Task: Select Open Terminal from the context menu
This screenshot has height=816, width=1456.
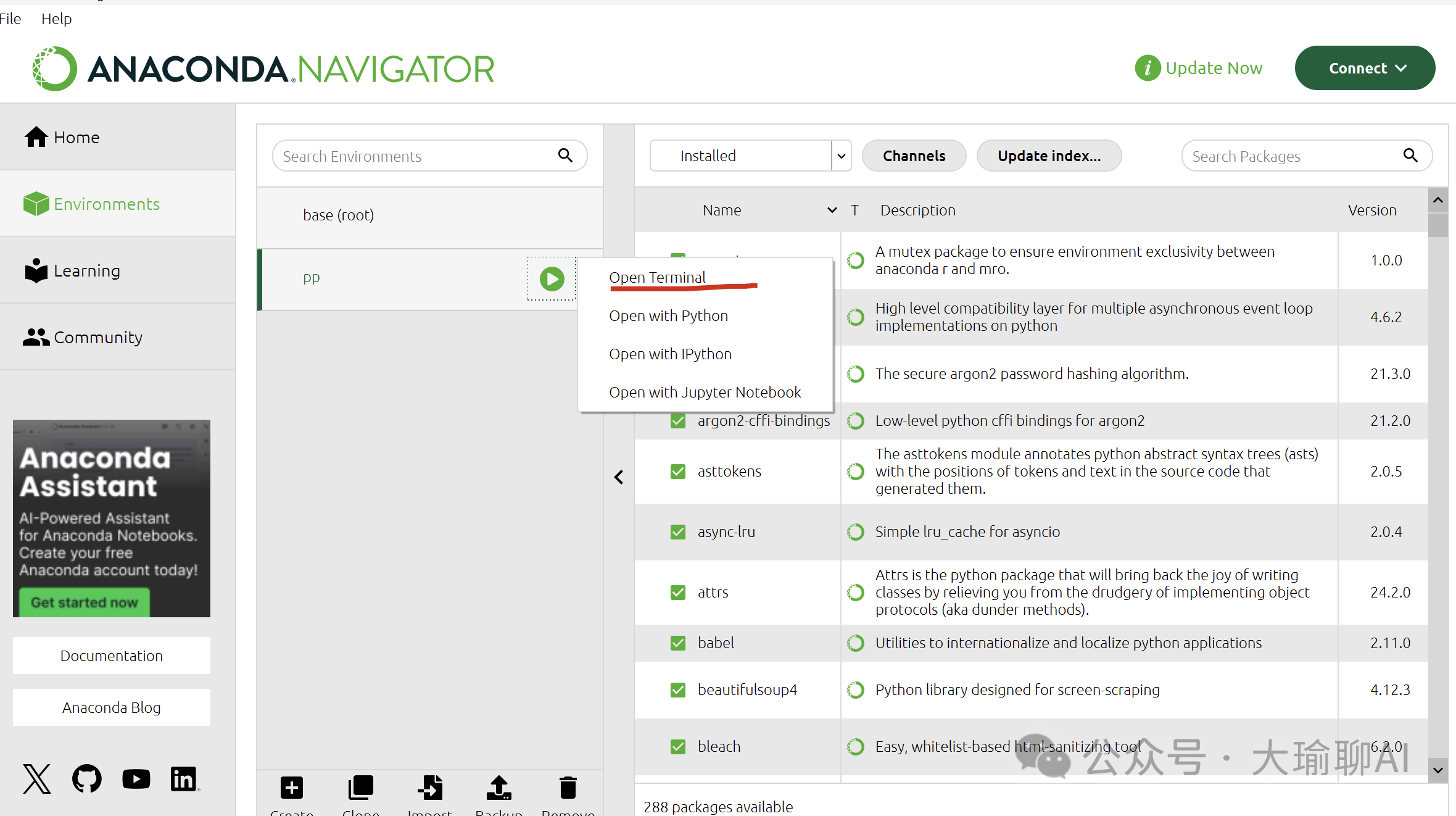Action: [x=657, y=278]
